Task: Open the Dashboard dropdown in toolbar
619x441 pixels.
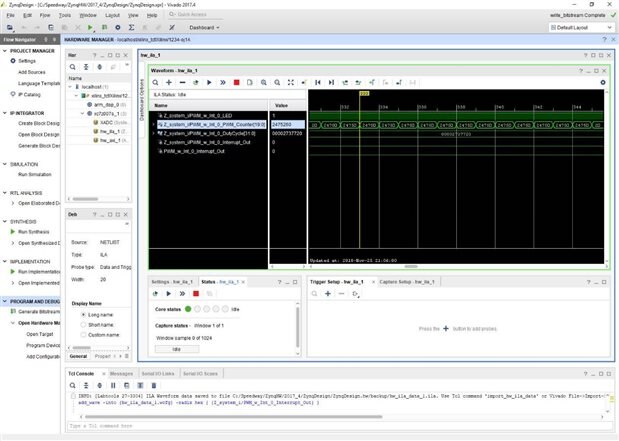Action: click(x=206, y=28)
